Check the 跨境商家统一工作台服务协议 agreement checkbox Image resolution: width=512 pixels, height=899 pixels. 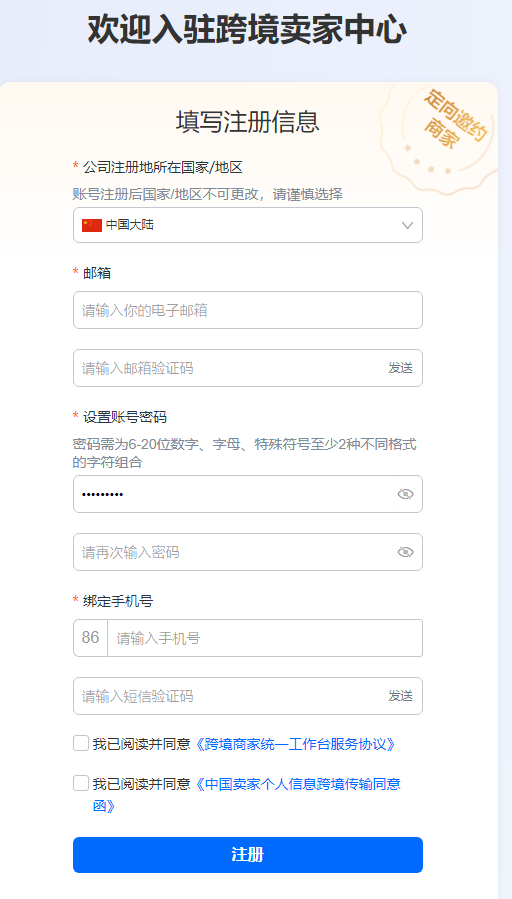coord(81,743)
